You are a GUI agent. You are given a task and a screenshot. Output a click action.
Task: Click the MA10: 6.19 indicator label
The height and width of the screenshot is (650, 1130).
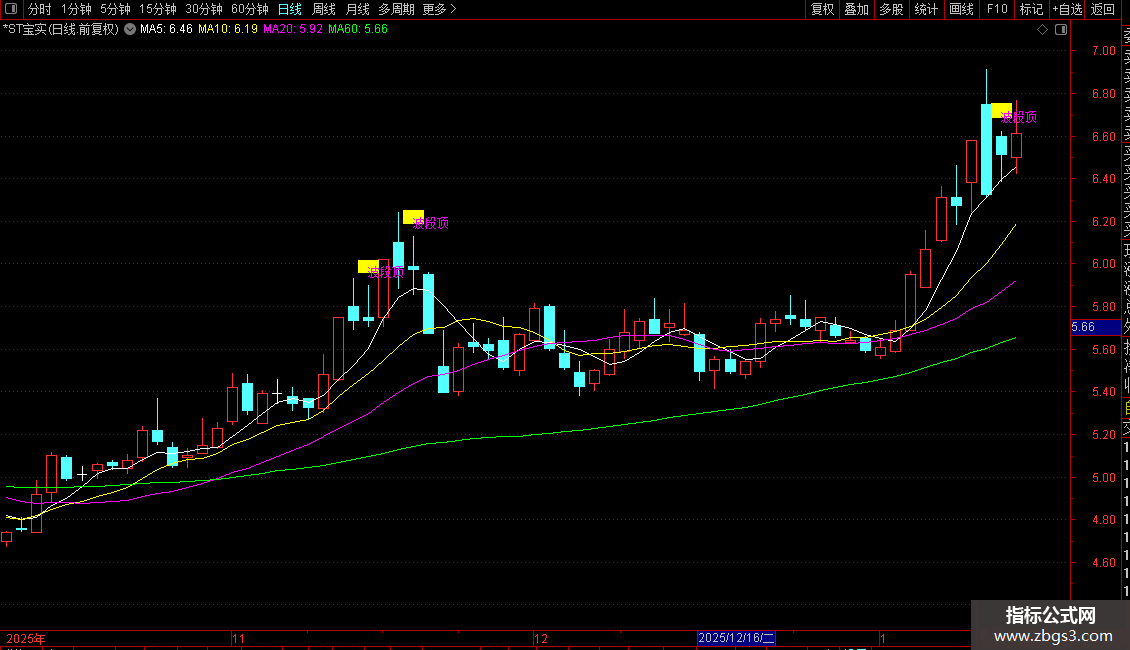228,30
